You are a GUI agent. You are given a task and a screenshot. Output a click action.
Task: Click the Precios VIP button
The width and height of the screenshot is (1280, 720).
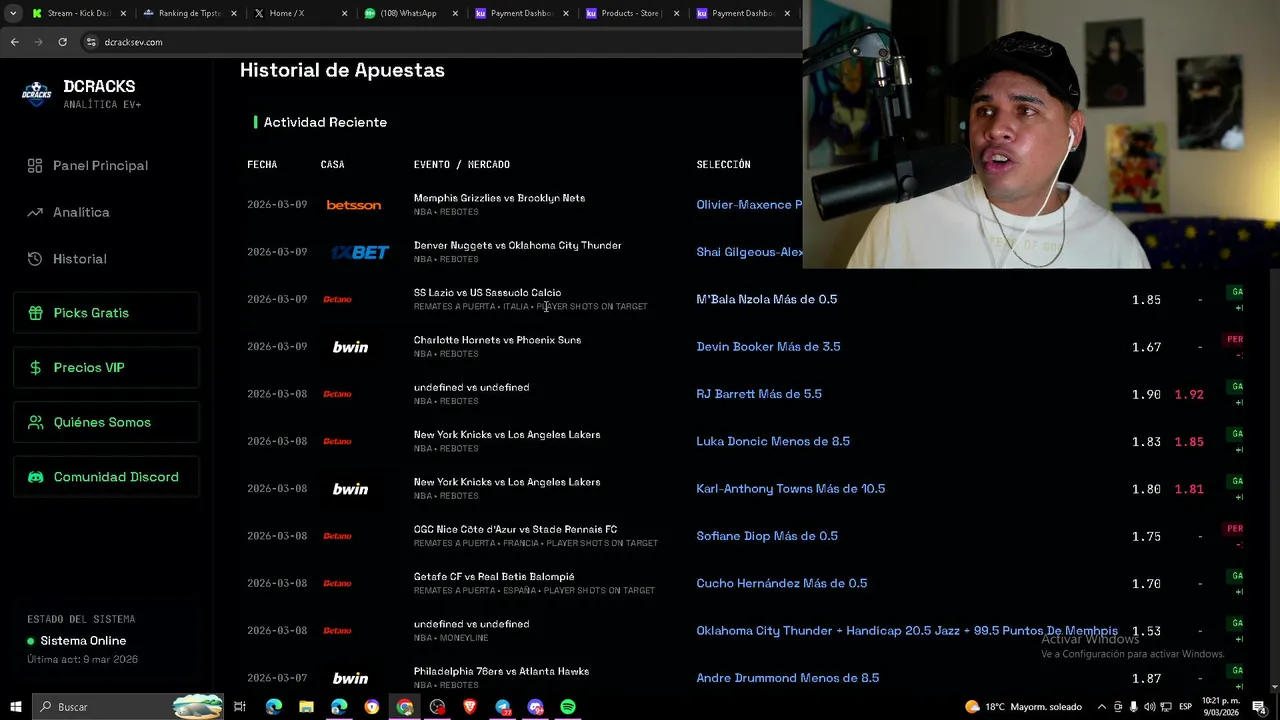[106, 368]
